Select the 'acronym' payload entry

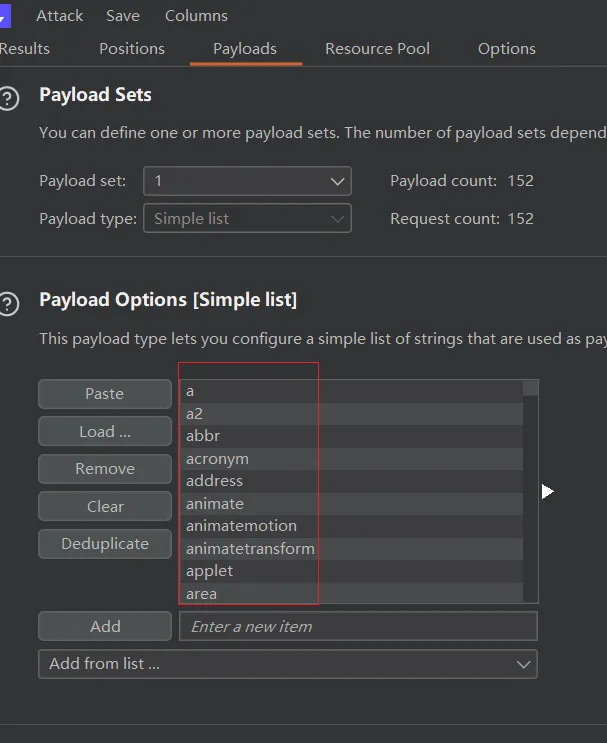(x=351, y=459)
